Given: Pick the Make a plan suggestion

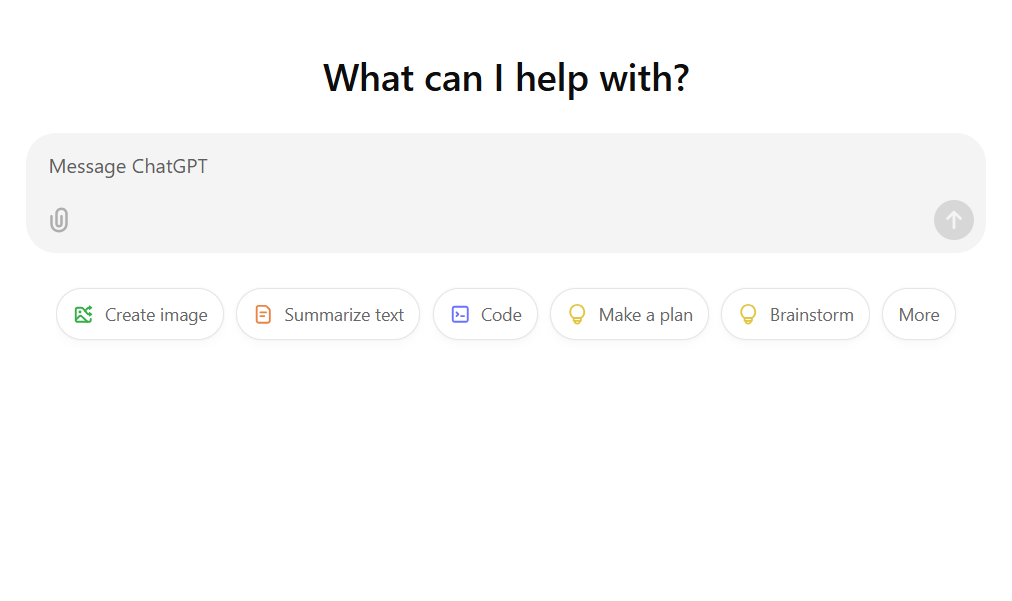Looking at the screenshot, I should [x=630, y=315].
